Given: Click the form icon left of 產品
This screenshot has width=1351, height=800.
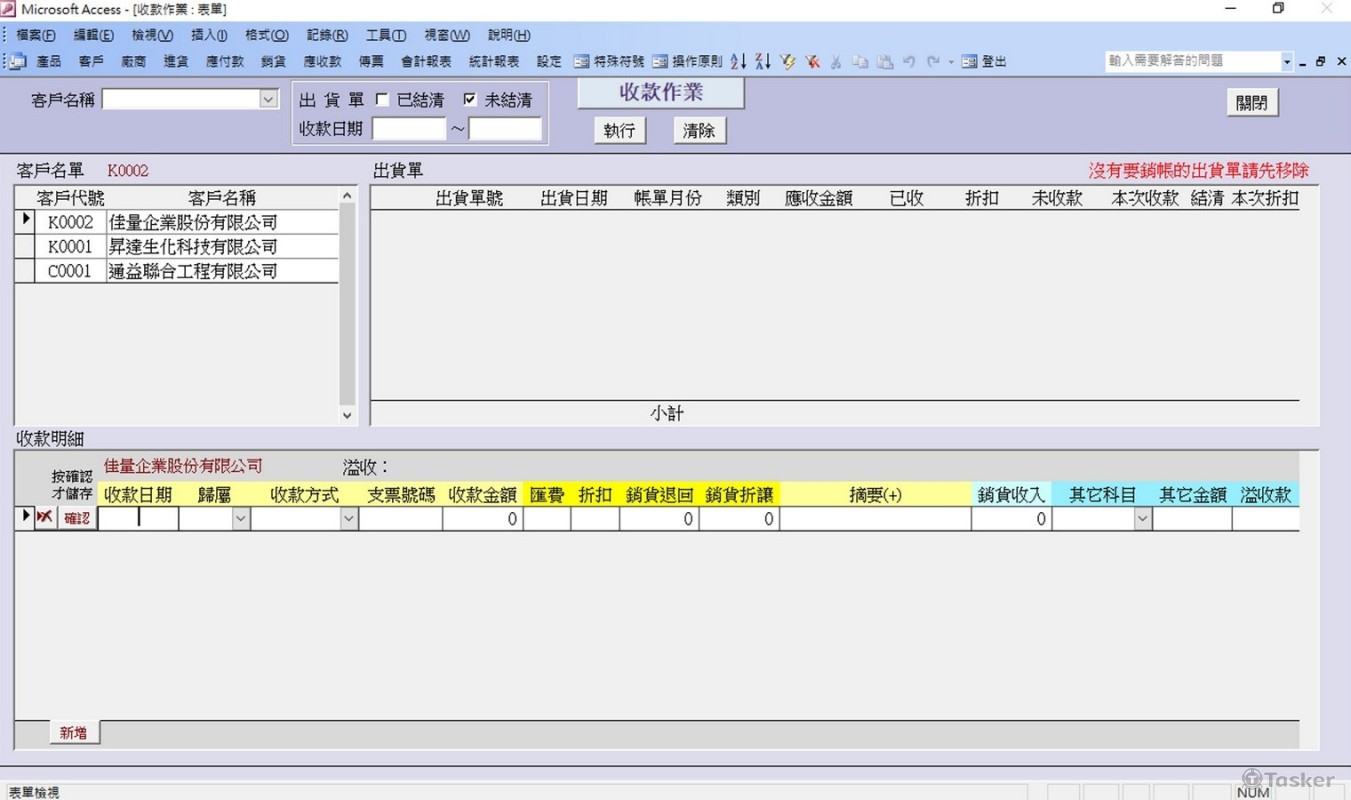Looking at the screenshot, I should 16,61.
